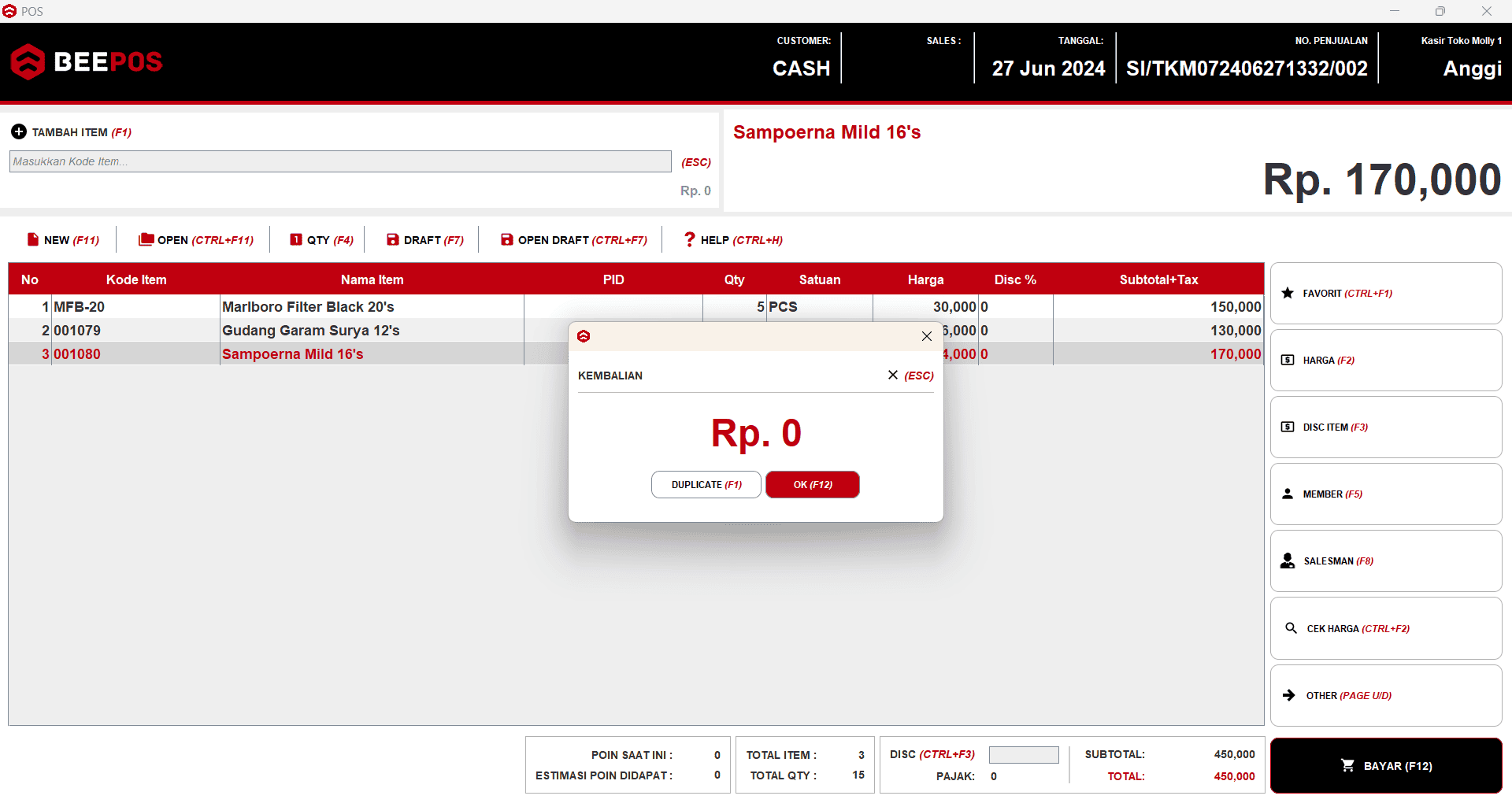Click the BAYAR (F12) button
This screenshot has height=803, width=1512.
click(x=1386, y=765)
